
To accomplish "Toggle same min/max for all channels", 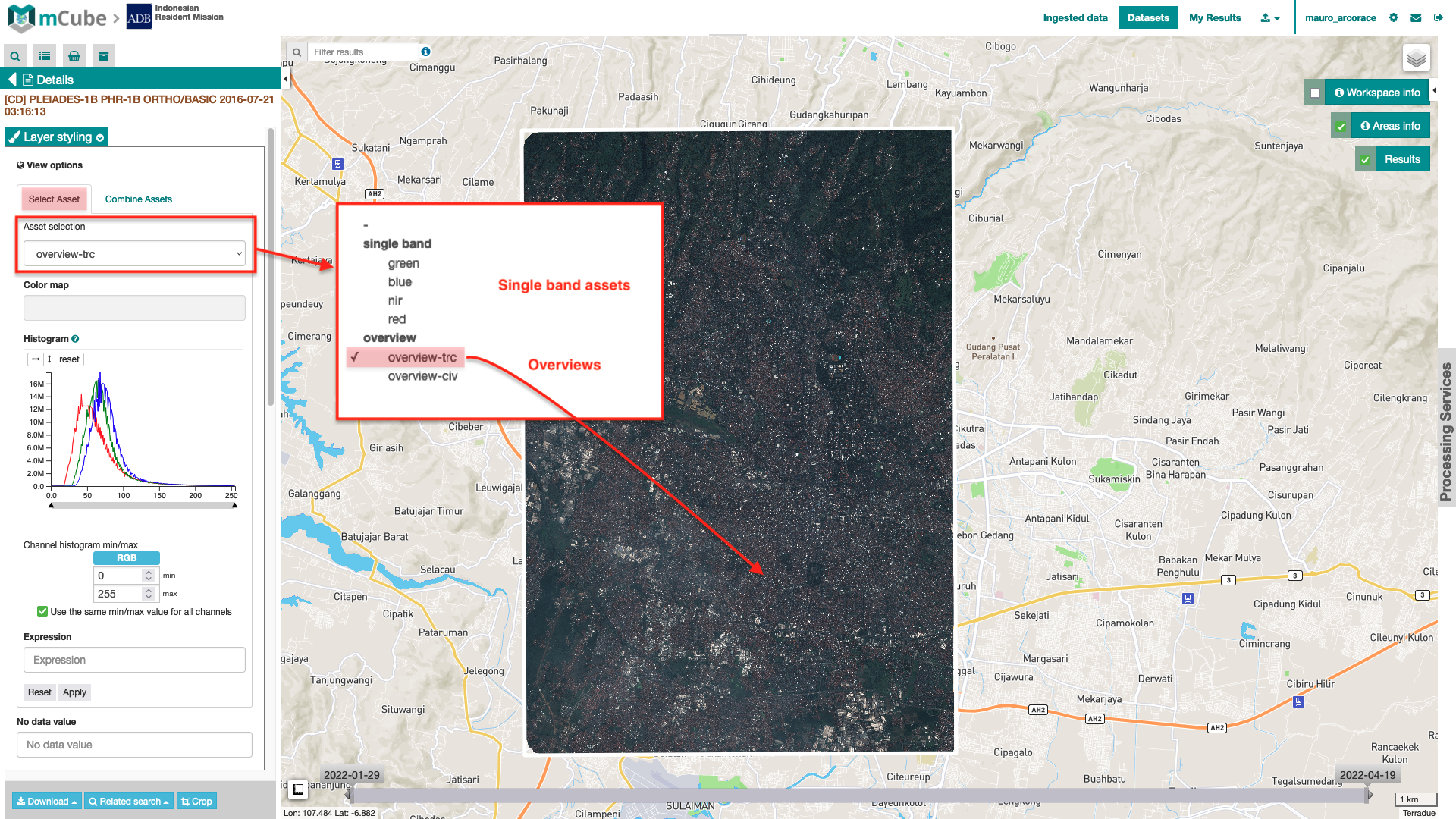I will [x=42, y=612].
